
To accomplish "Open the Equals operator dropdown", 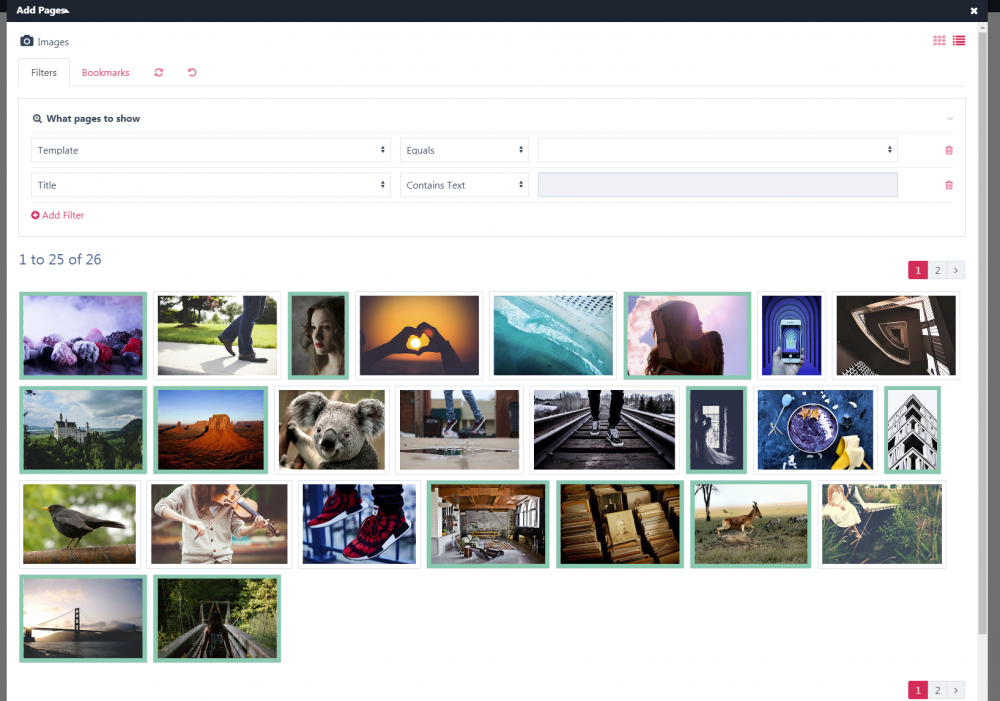I will (x=464, y=150).
